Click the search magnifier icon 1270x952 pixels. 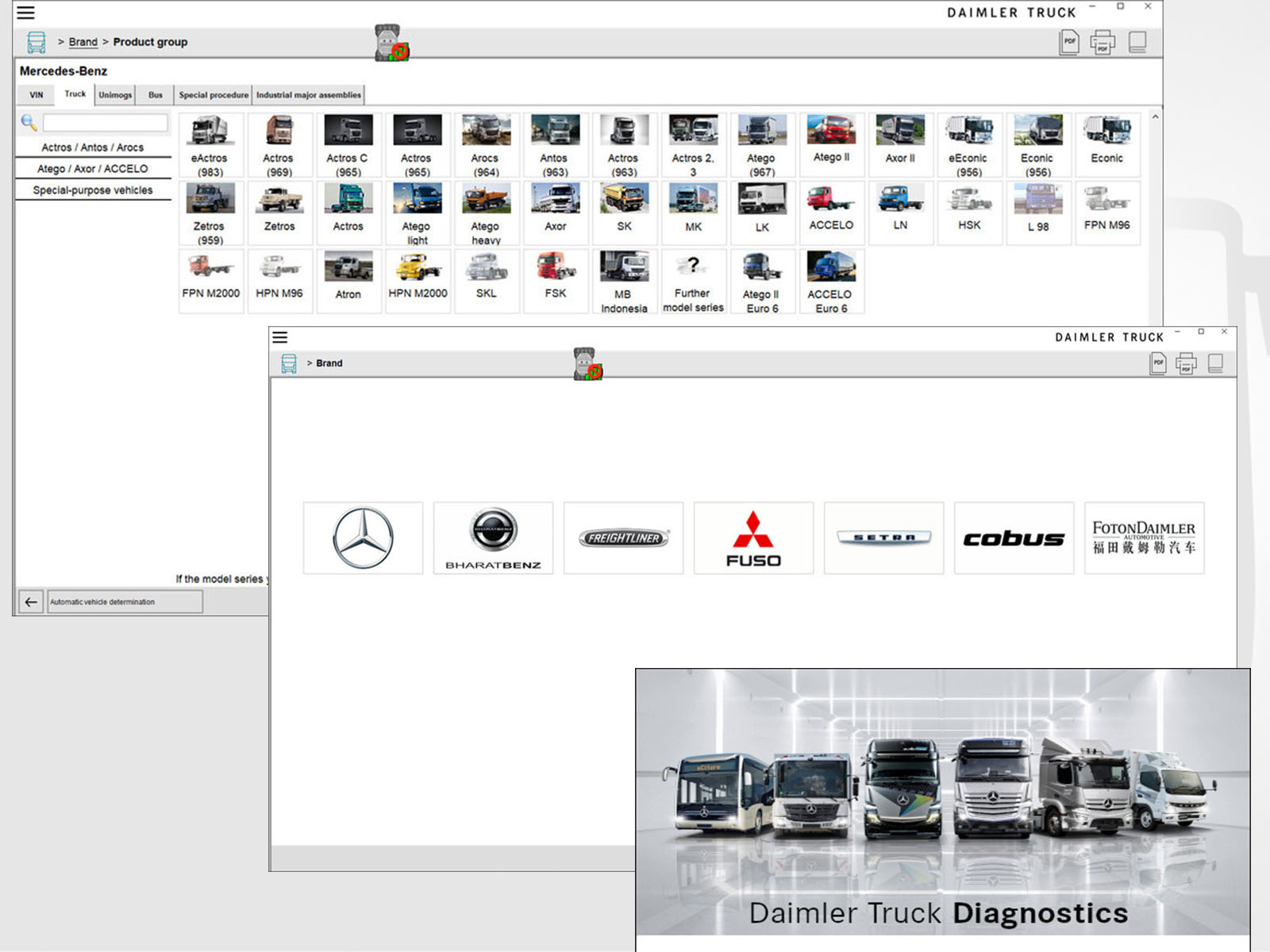29,122
